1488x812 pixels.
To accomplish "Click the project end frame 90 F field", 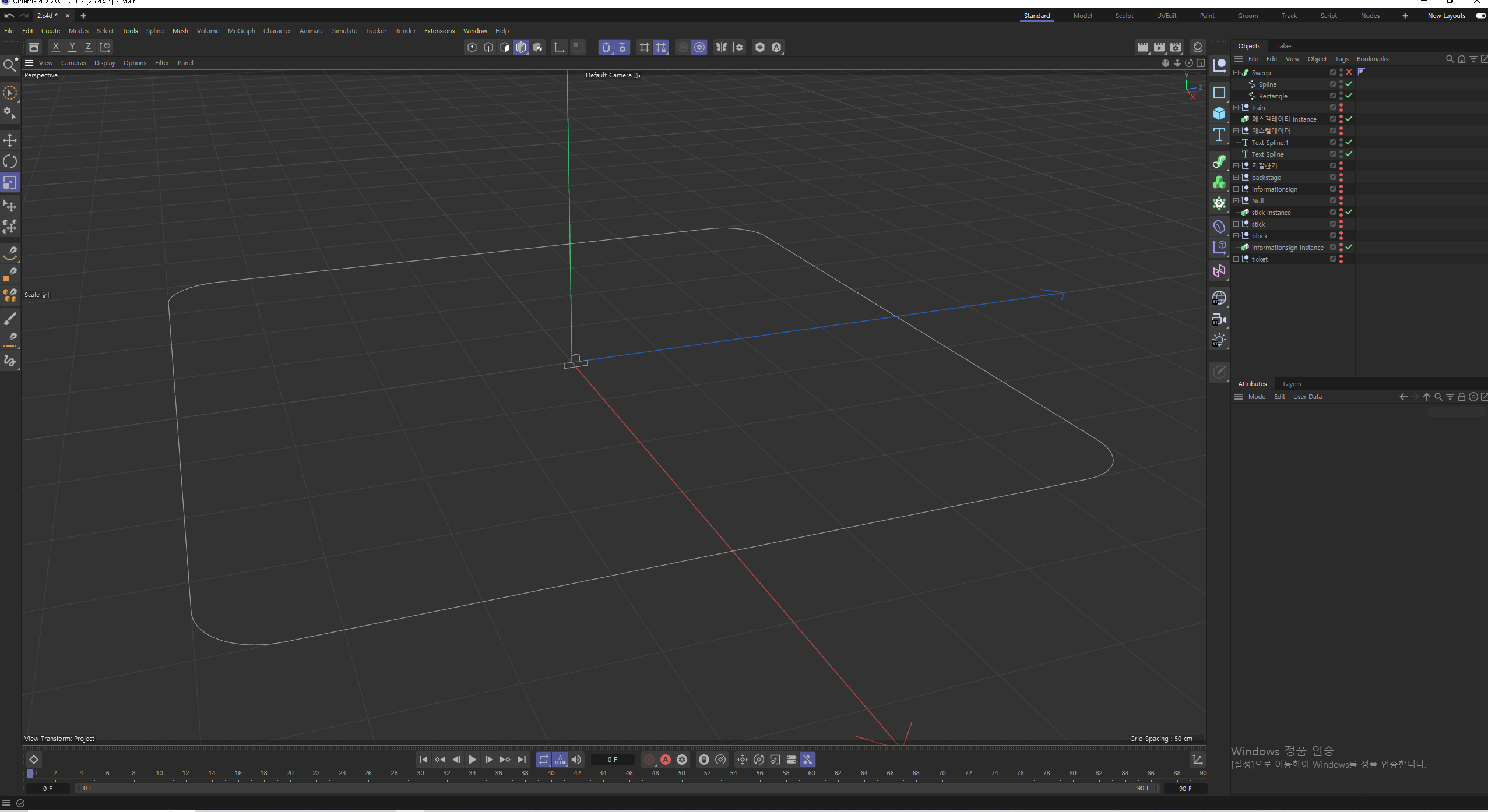I will pos(1186,788).
